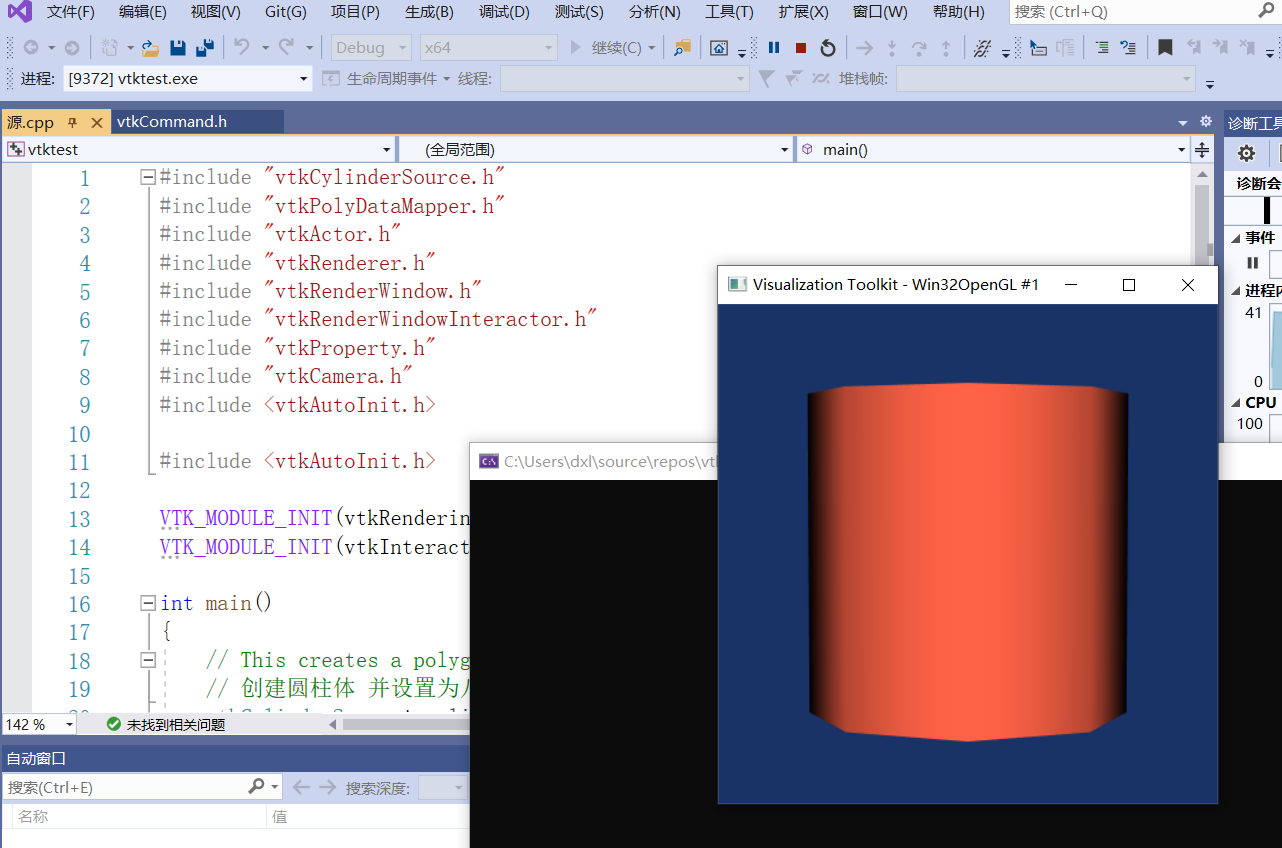Collapse the main() function region

click(147, 602)
